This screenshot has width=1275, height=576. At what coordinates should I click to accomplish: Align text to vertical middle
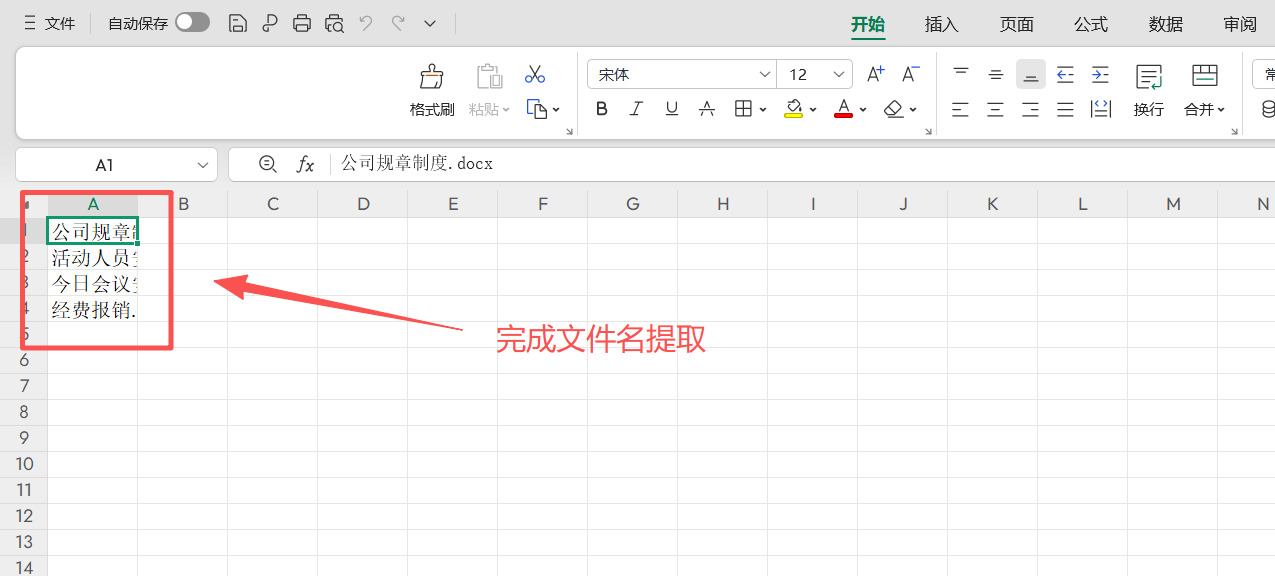click(996, 74)
